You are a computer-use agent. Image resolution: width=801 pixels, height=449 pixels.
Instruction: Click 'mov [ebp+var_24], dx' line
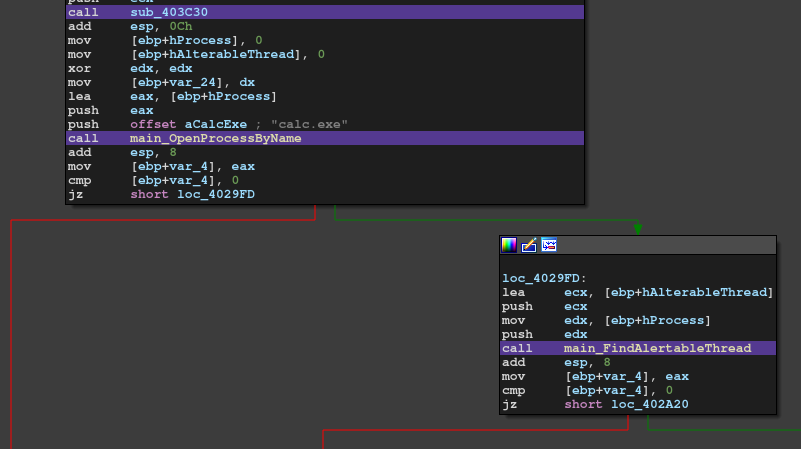(x=161, y=83)
